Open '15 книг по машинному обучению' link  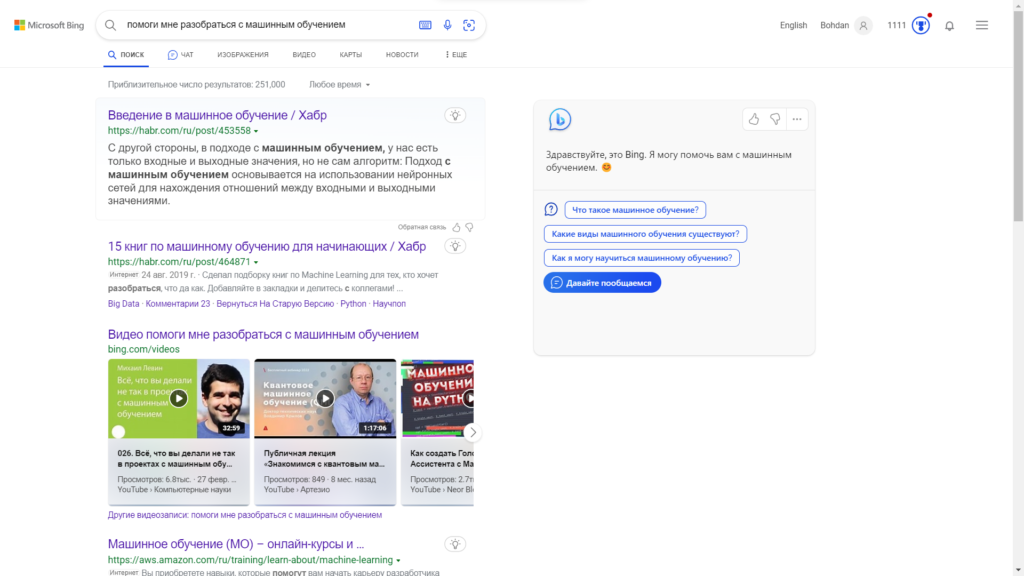tap(266, 246)
